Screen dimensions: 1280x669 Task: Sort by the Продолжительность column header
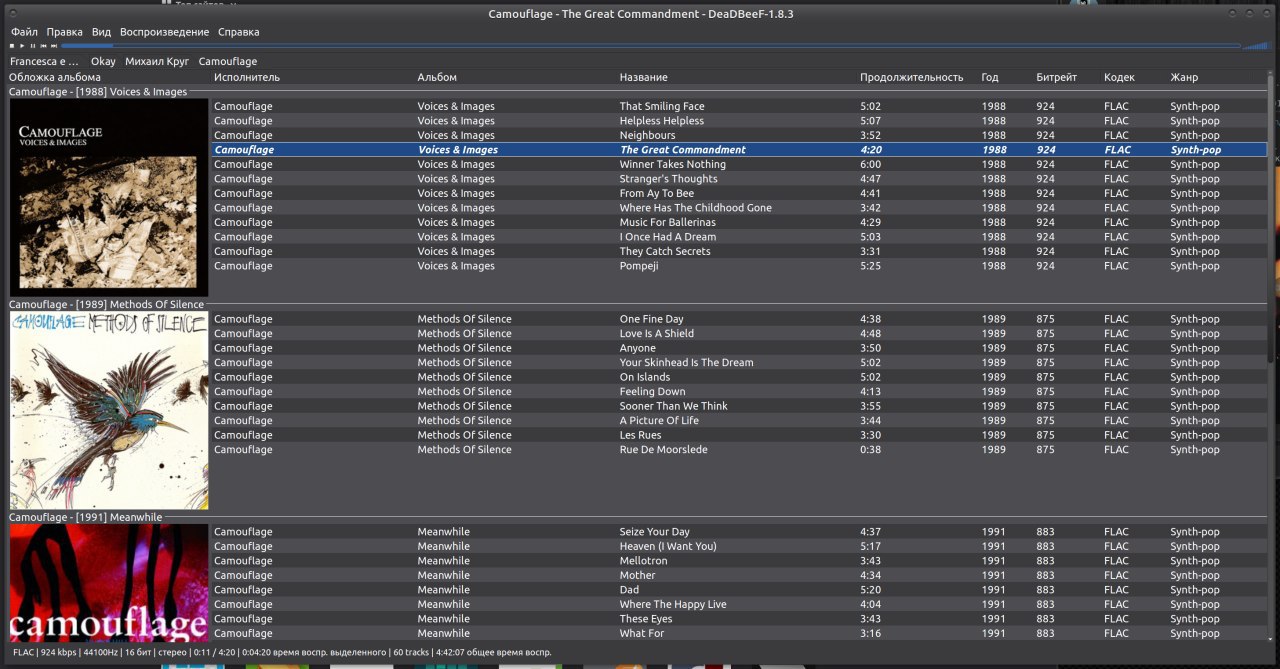[x=918, y=77]
